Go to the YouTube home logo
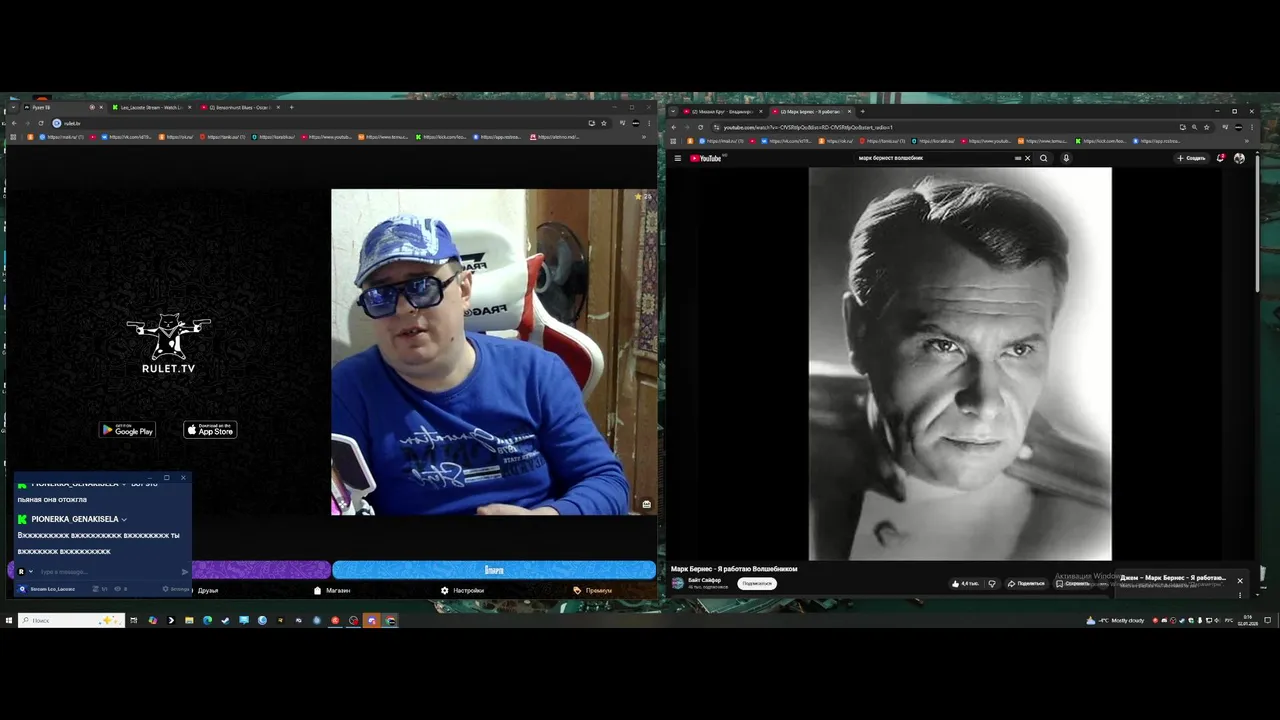Viewport: 1280px width, 720px height. coord(707,158)
